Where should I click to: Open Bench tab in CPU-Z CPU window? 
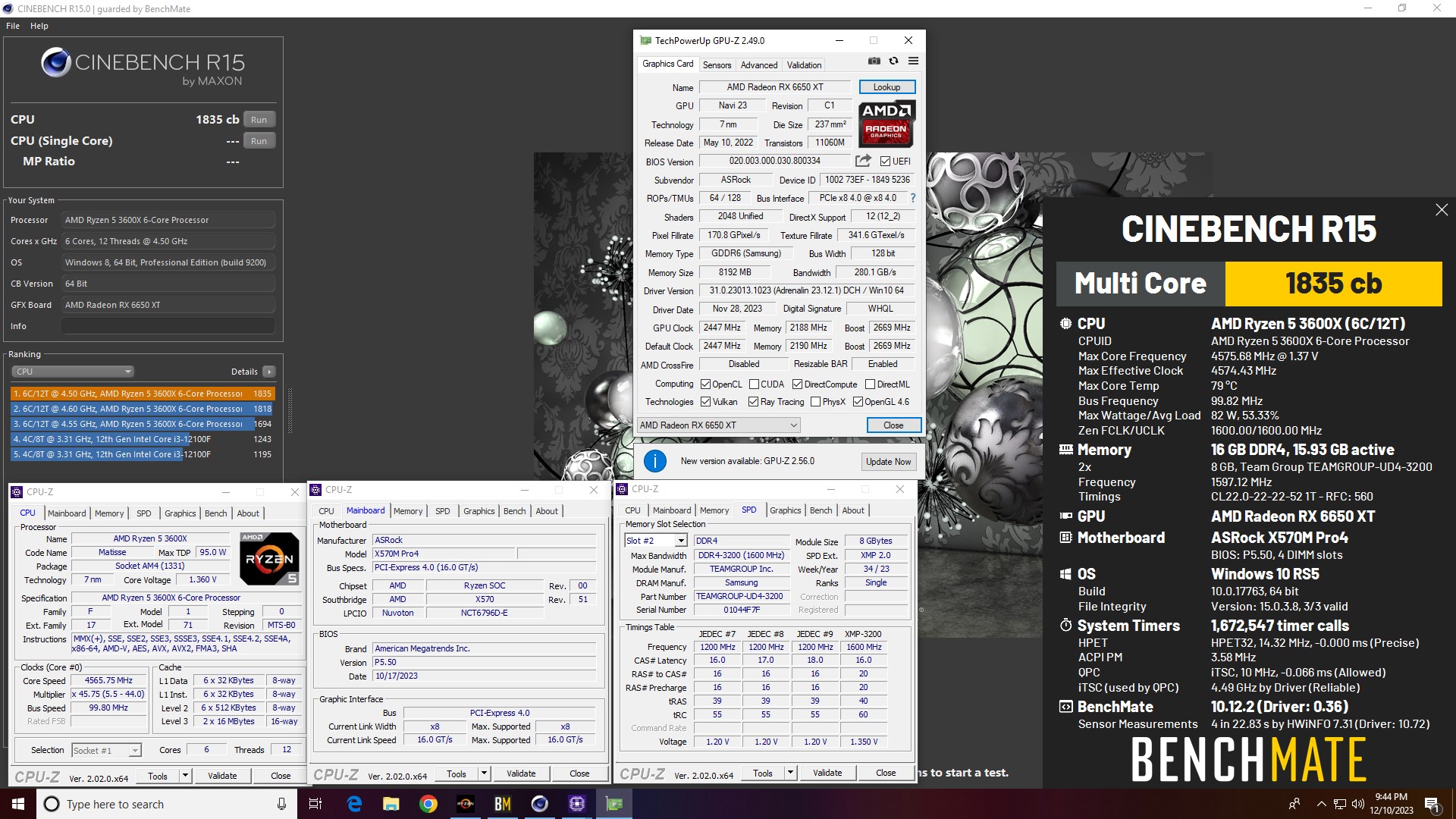point(216,513)
